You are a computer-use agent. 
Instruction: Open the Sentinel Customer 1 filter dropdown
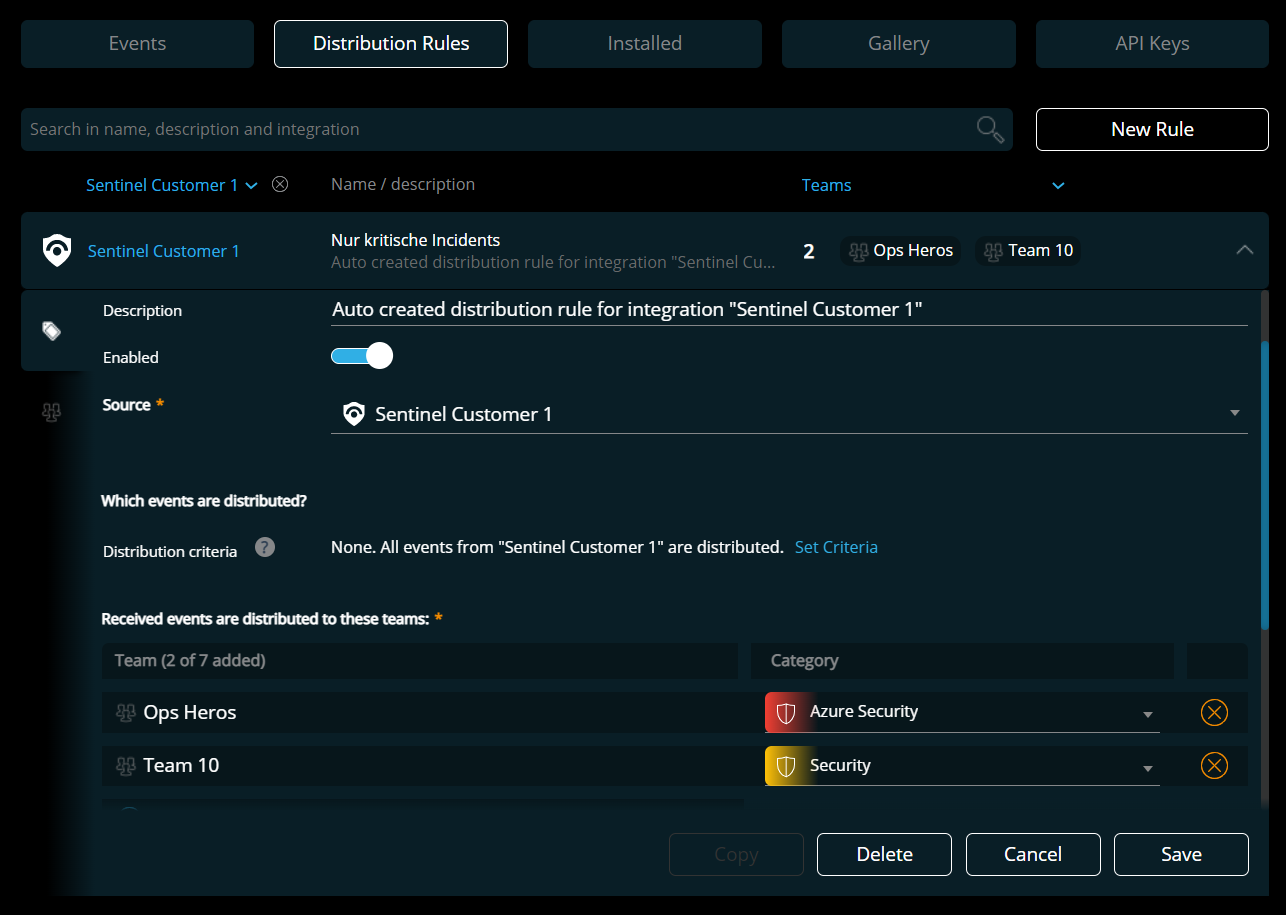point(172,185)
